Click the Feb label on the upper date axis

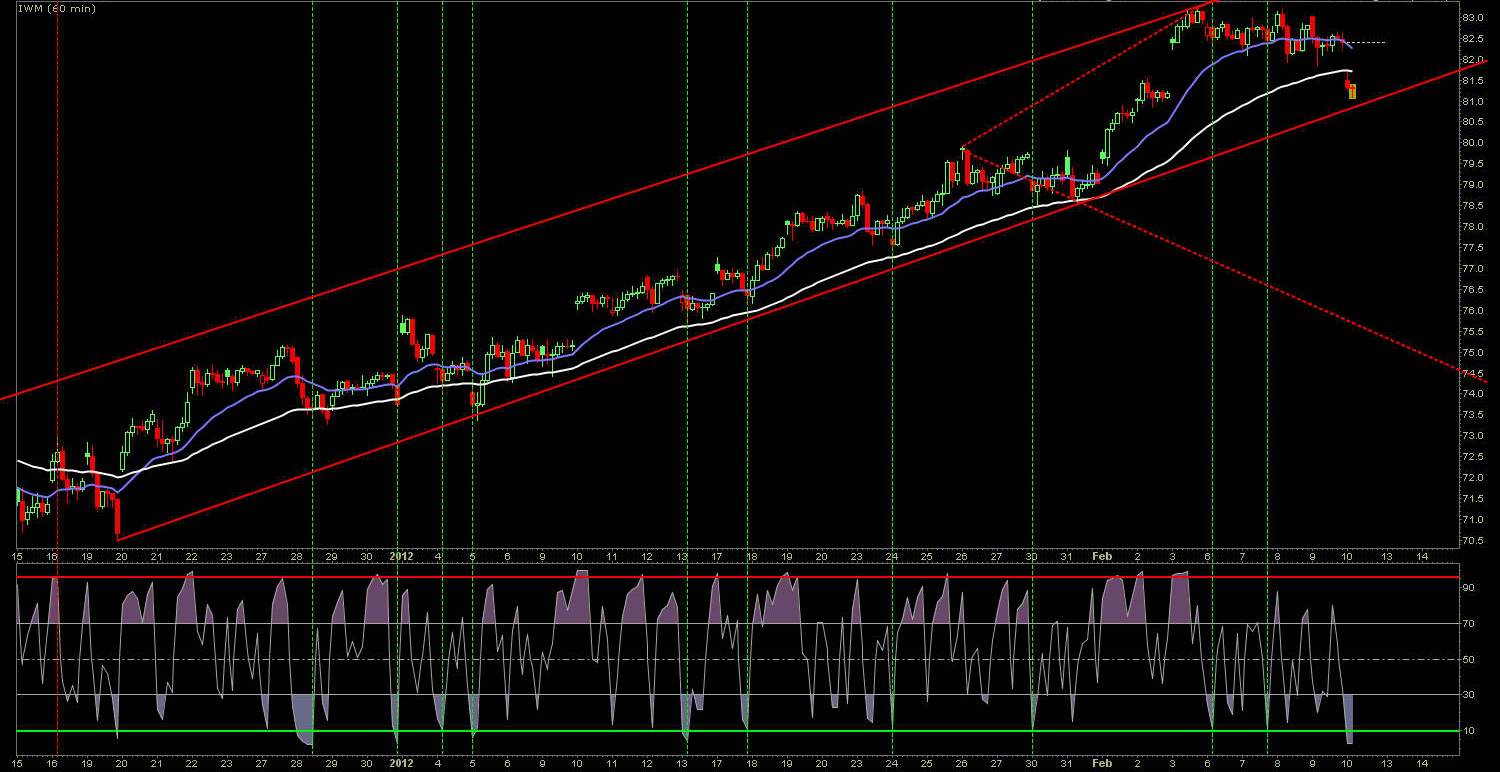point(1101,555)
